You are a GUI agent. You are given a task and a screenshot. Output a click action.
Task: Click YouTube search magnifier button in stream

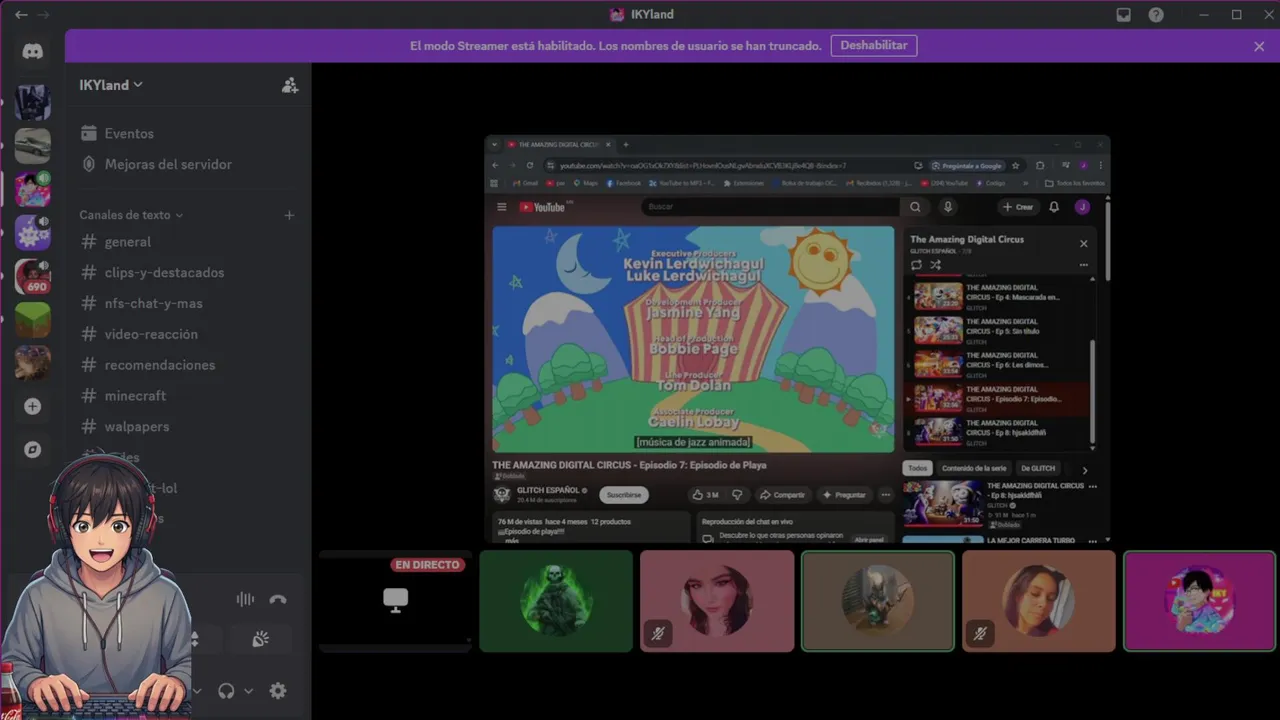(x=915, y=207)
